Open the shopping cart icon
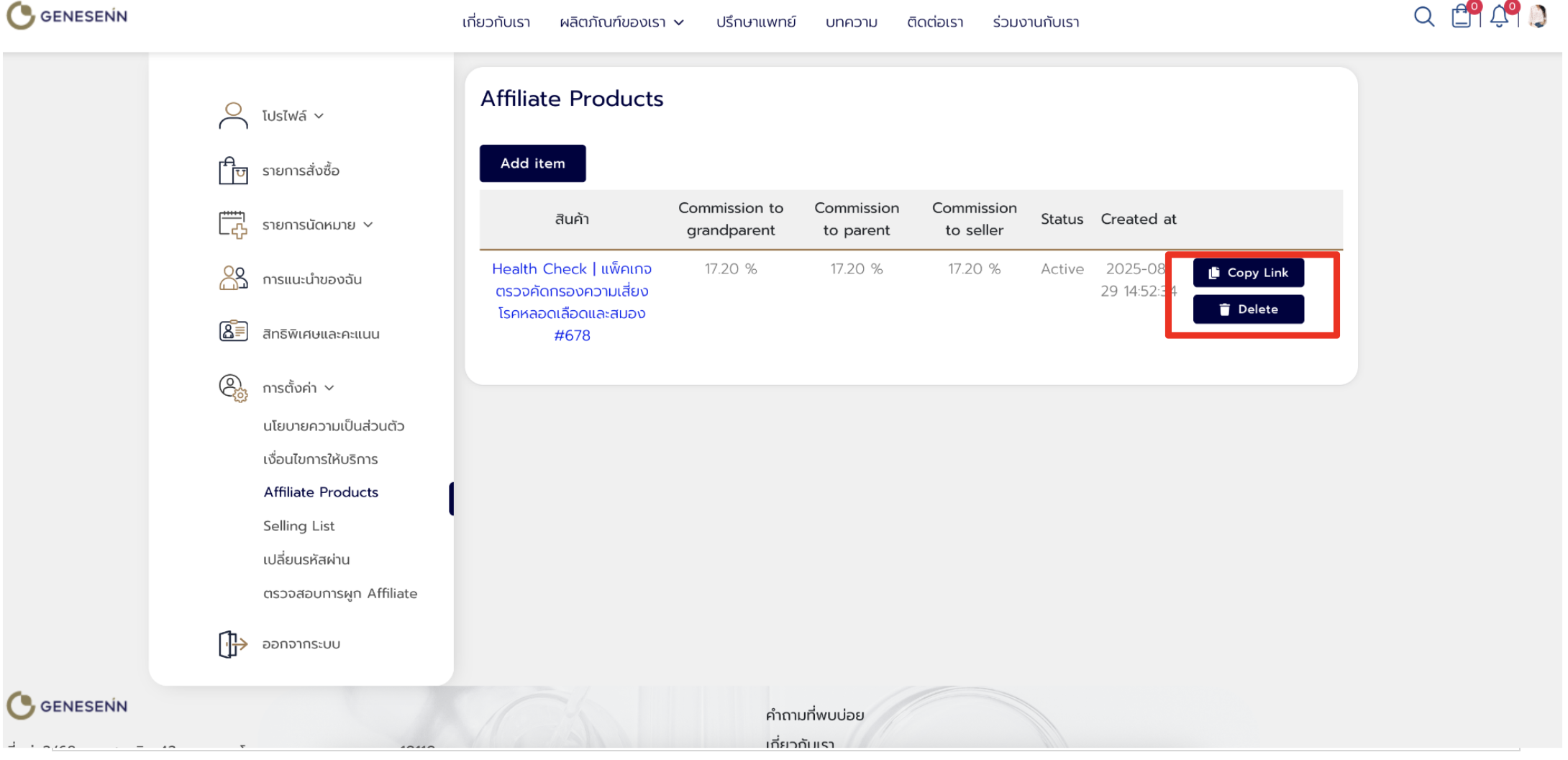1568x760 pixels. click(1461, 16)
